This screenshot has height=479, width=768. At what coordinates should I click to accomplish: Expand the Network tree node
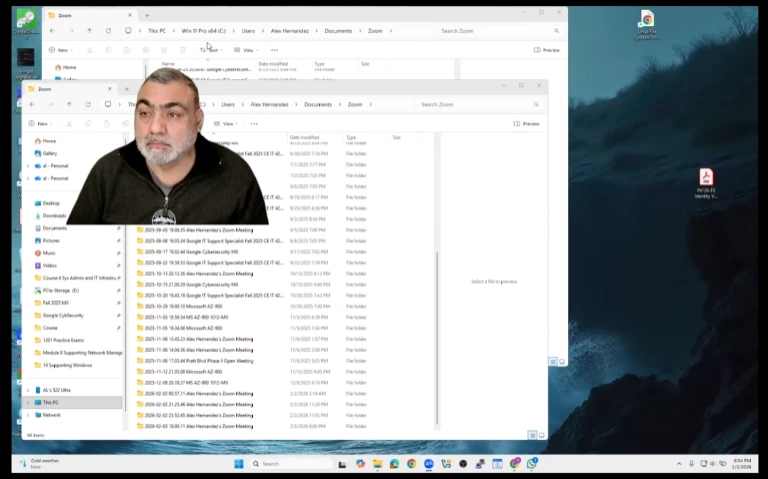point(28,415)
